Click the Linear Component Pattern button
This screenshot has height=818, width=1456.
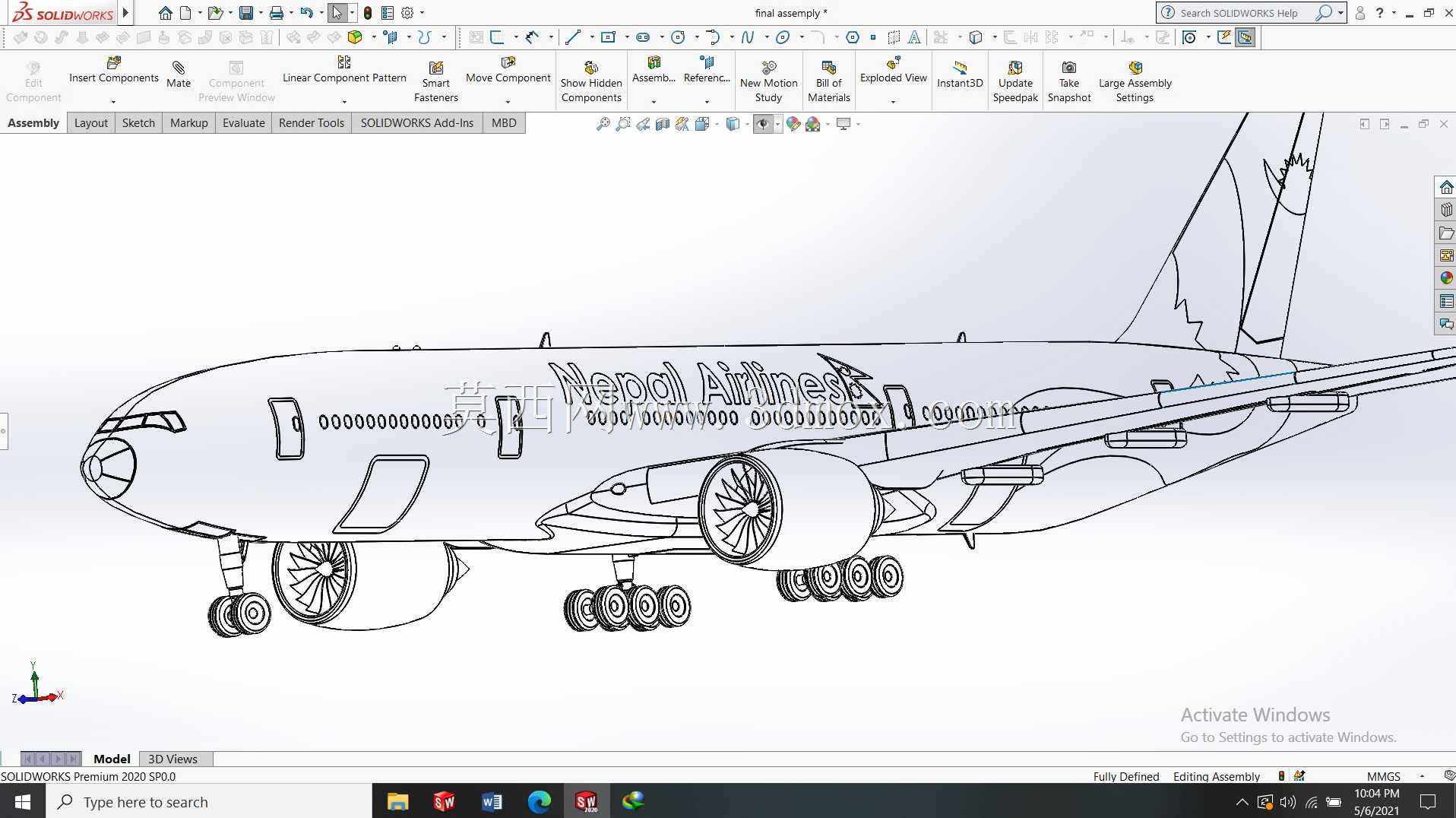click(x=344, y=69)
